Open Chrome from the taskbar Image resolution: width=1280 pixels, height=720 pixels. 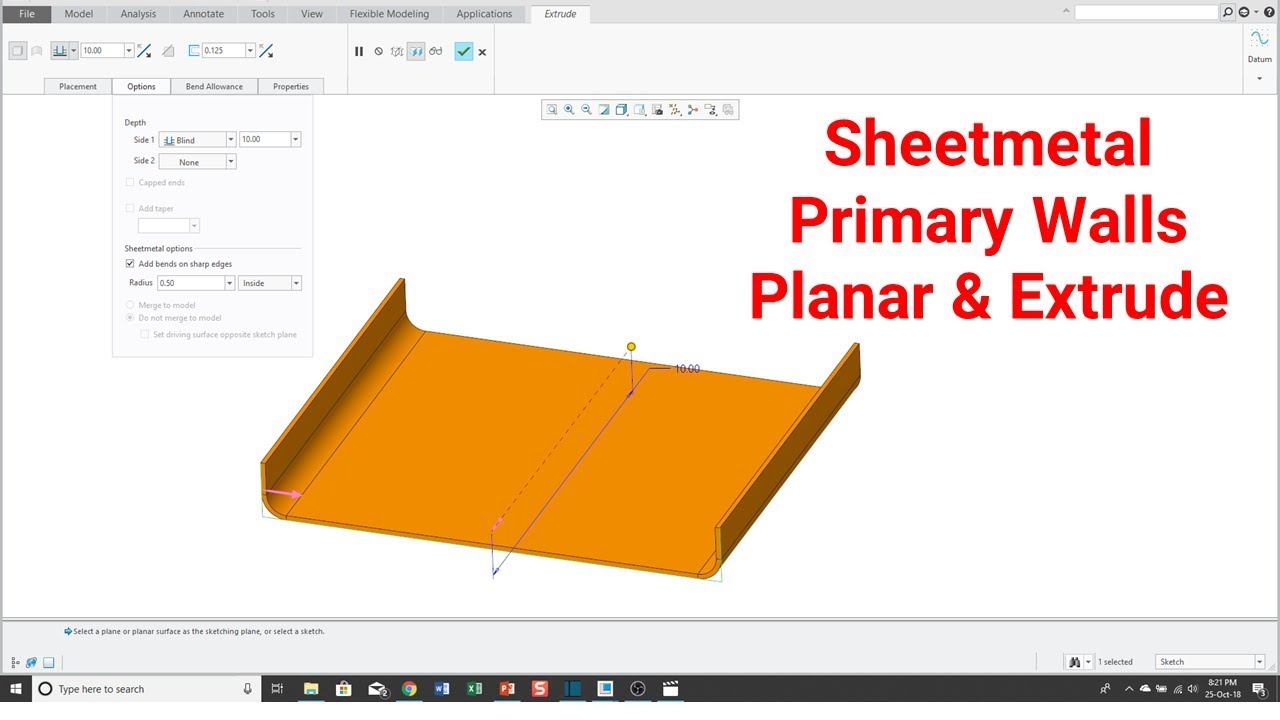click(409, 689)
